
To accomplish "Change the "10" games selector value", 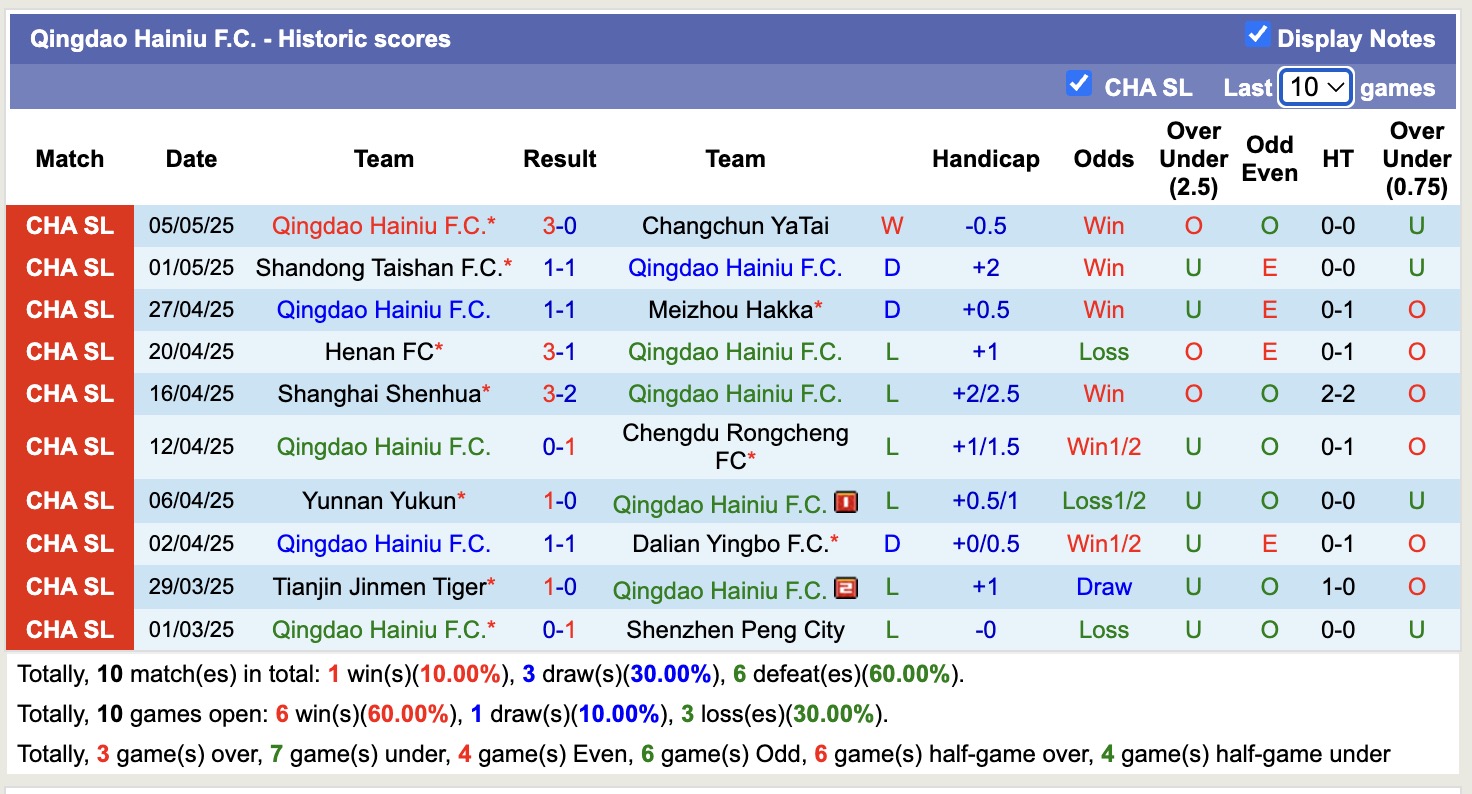I will [x=1315, y=88].
